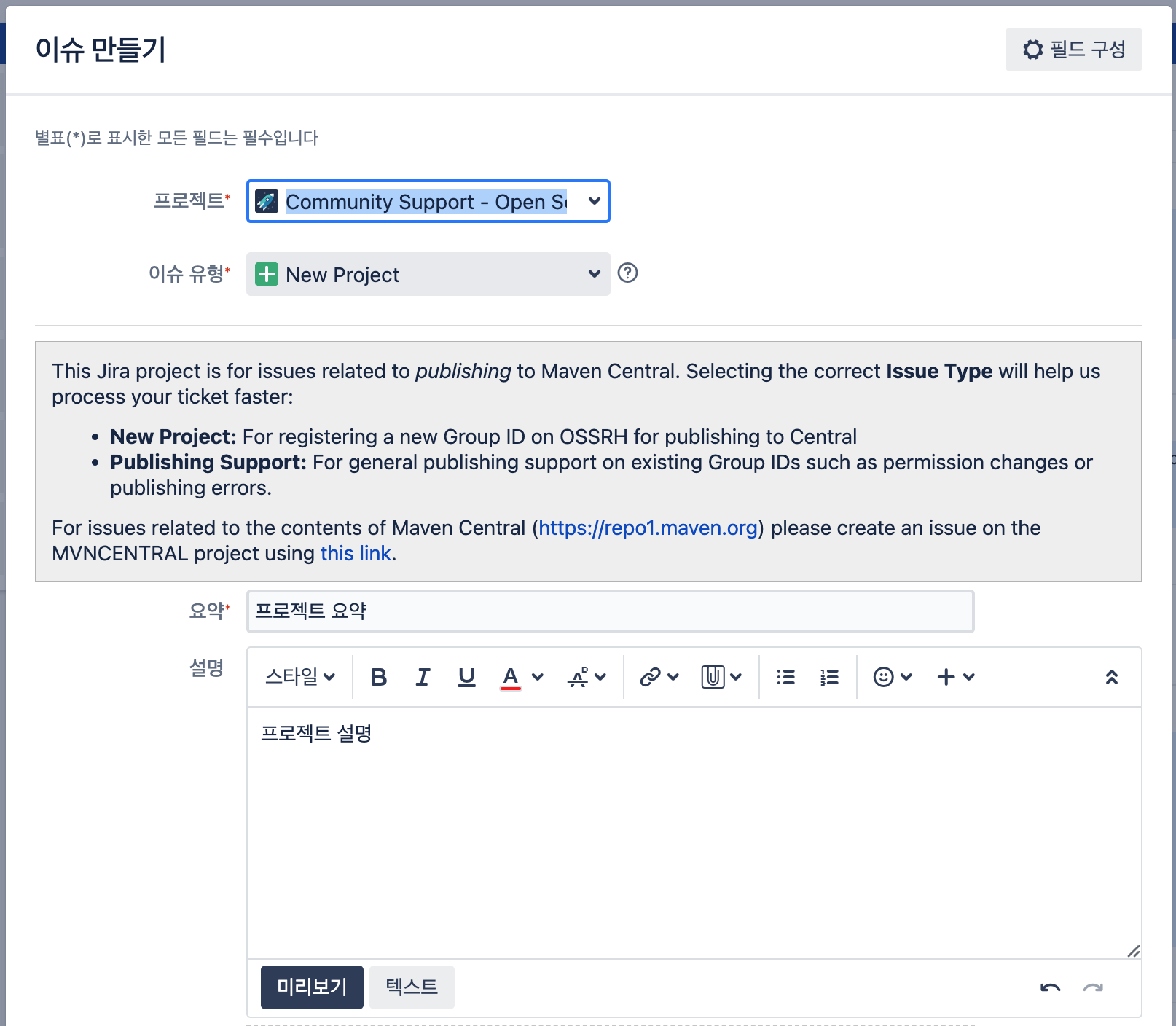Click the attachment paperclip icon
This screenshot has height=1026, width=1176.
(713, 677)
